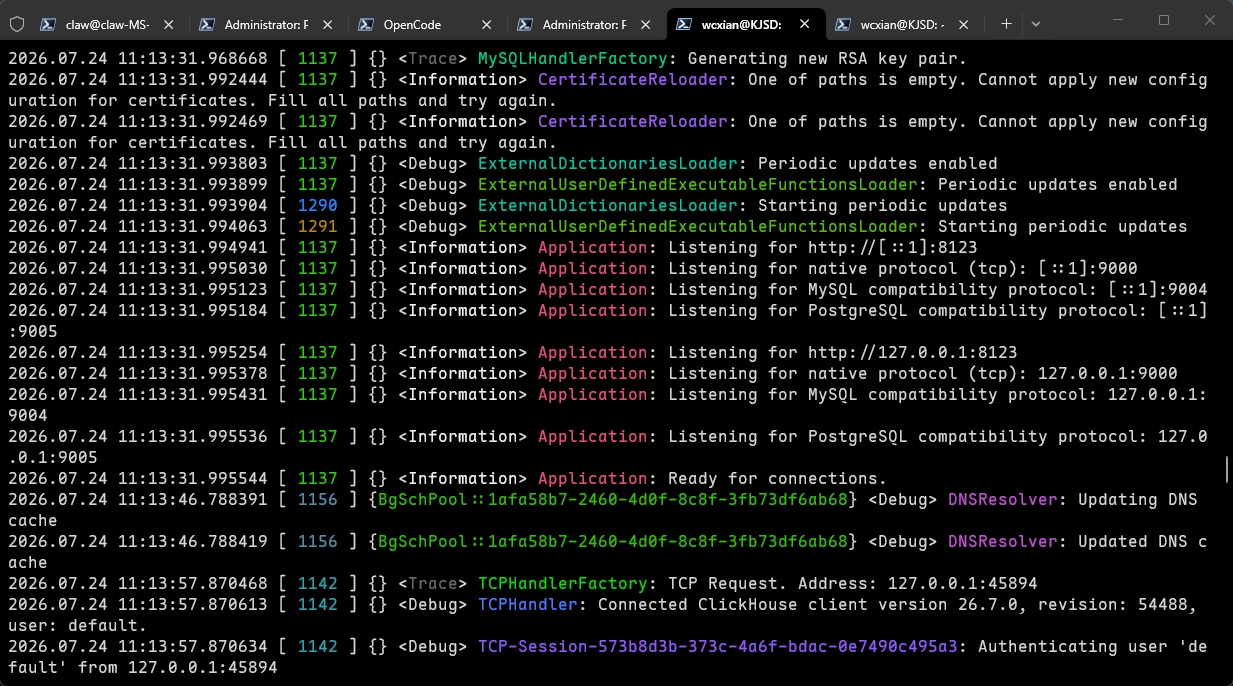Switch to the Administrator tab right of OpenCode
Screen dimensions: 1233x686
(586, 23)
